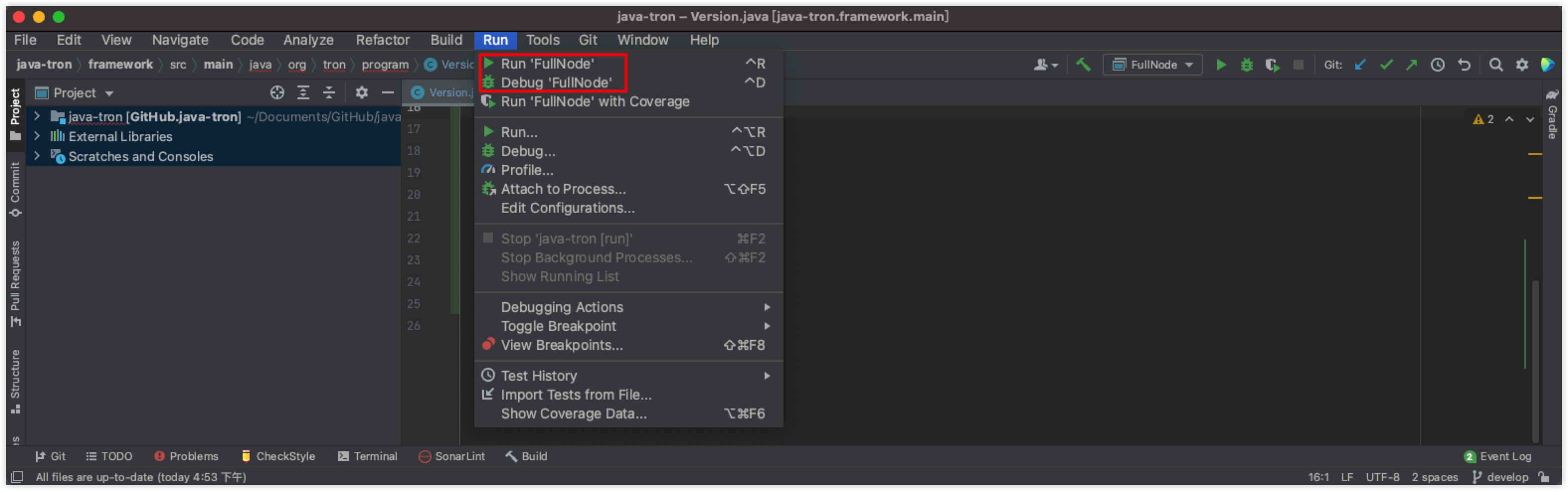The height and width of the screenshot is (491, 1568).
Task: Click the Git rollback icon
Action: coord(1464,65)
